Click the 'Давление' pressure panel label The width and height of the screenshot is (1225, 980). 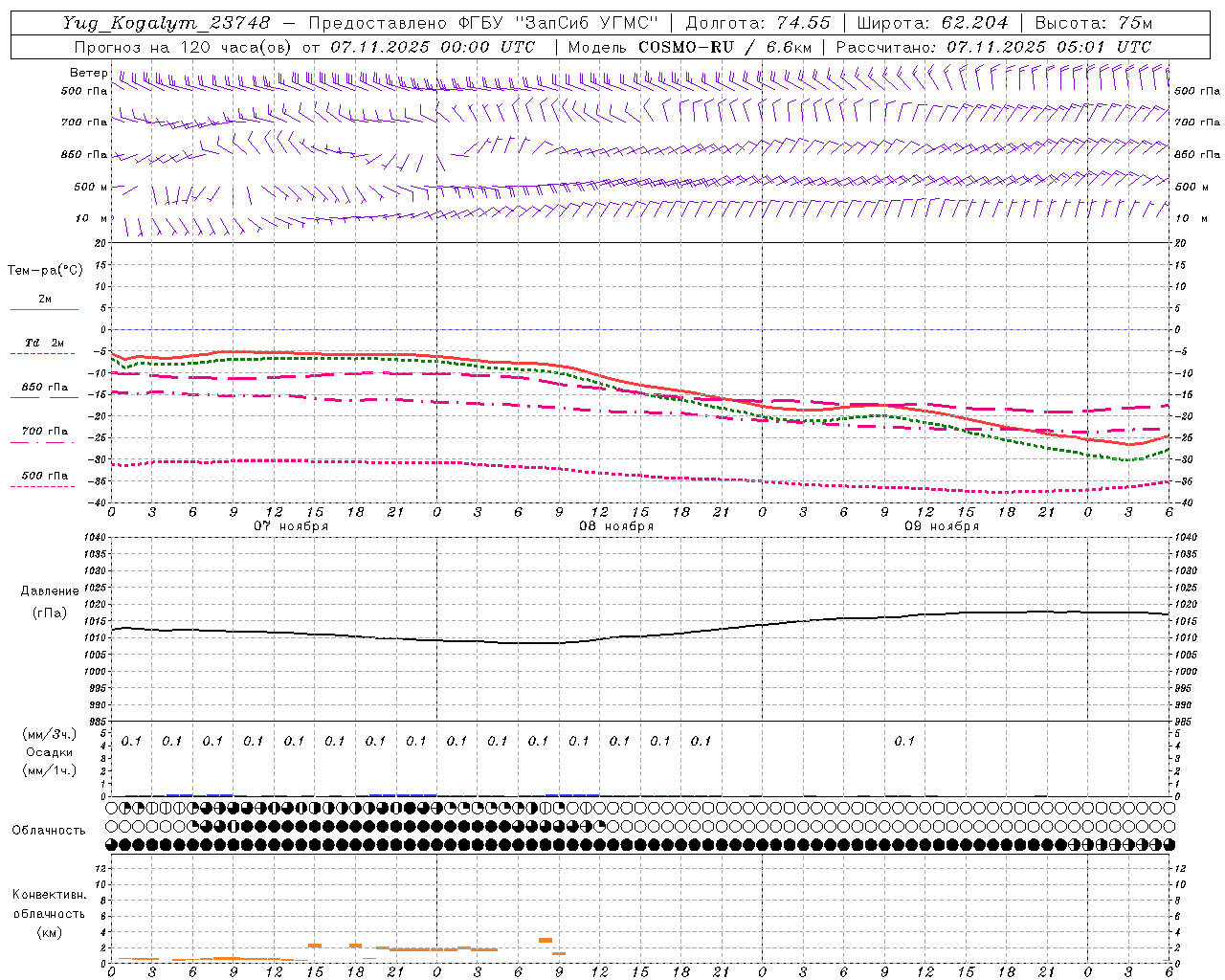tap(50, 590)
